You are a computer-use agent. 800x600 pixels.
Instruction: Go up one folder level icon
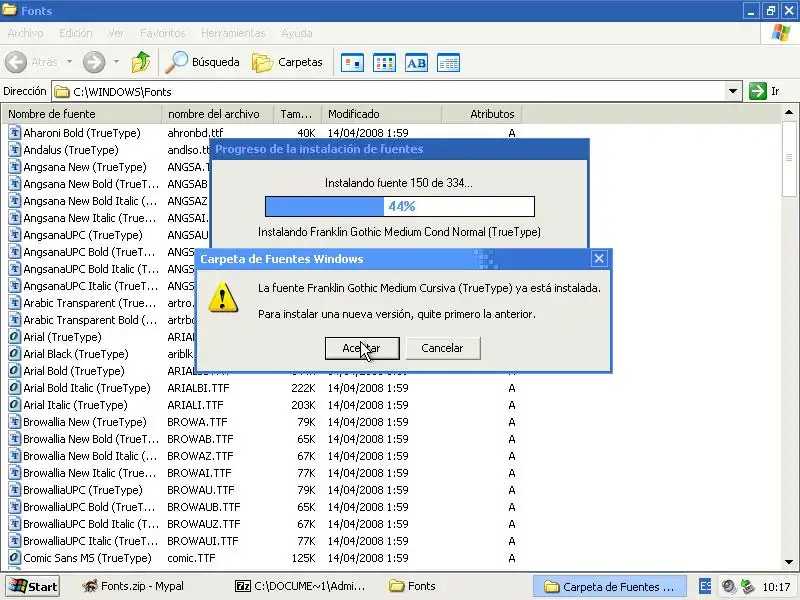click(x=141, y=62)
